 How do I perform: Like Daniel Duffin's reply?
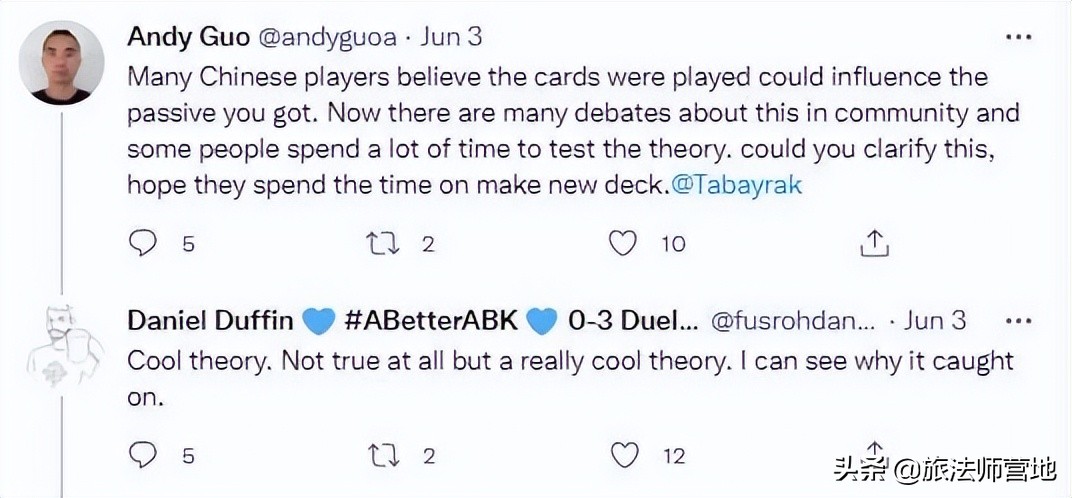624,455
